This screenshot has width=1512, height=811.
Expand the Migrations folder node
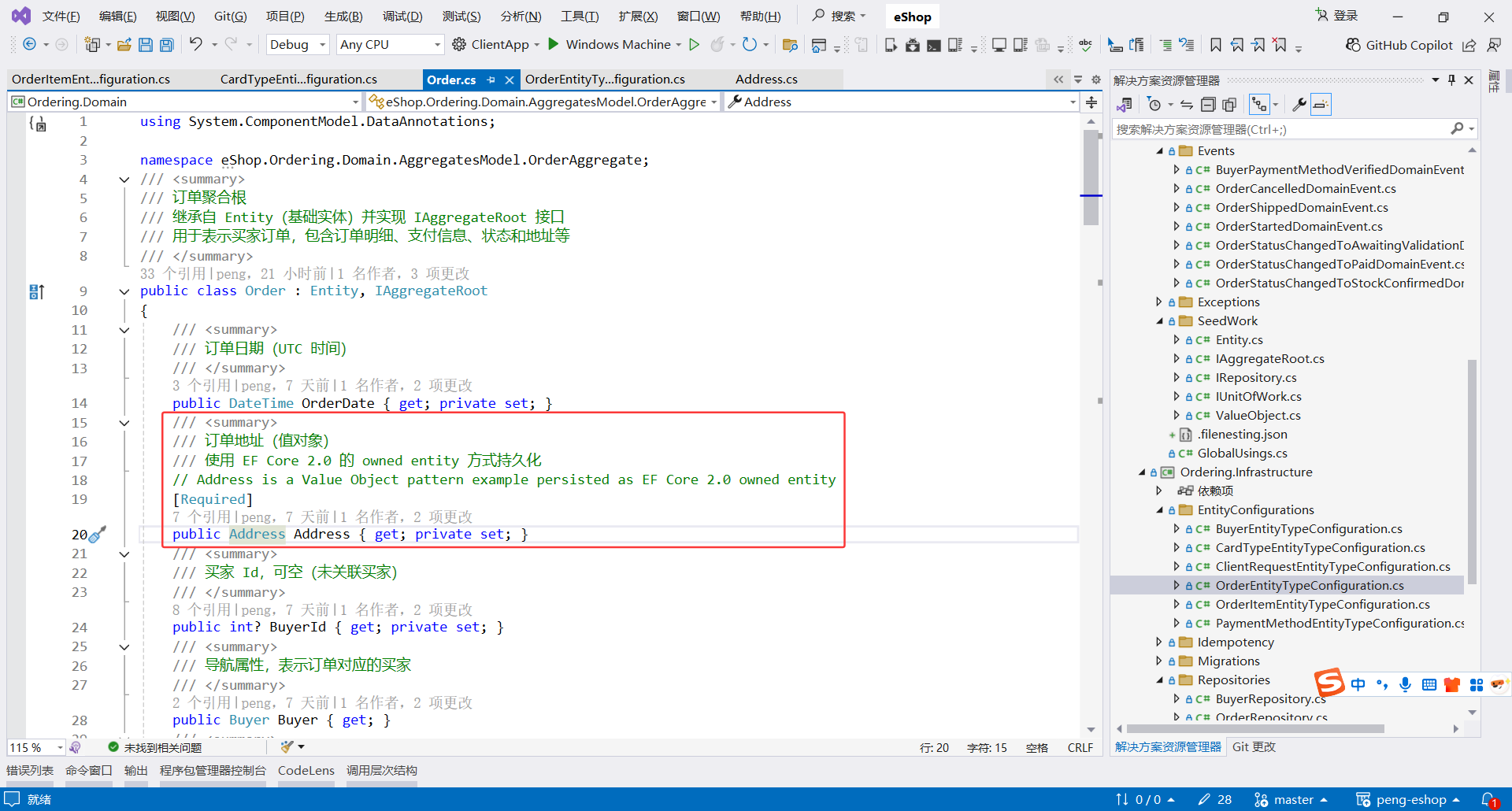(x=1159, y=661)
